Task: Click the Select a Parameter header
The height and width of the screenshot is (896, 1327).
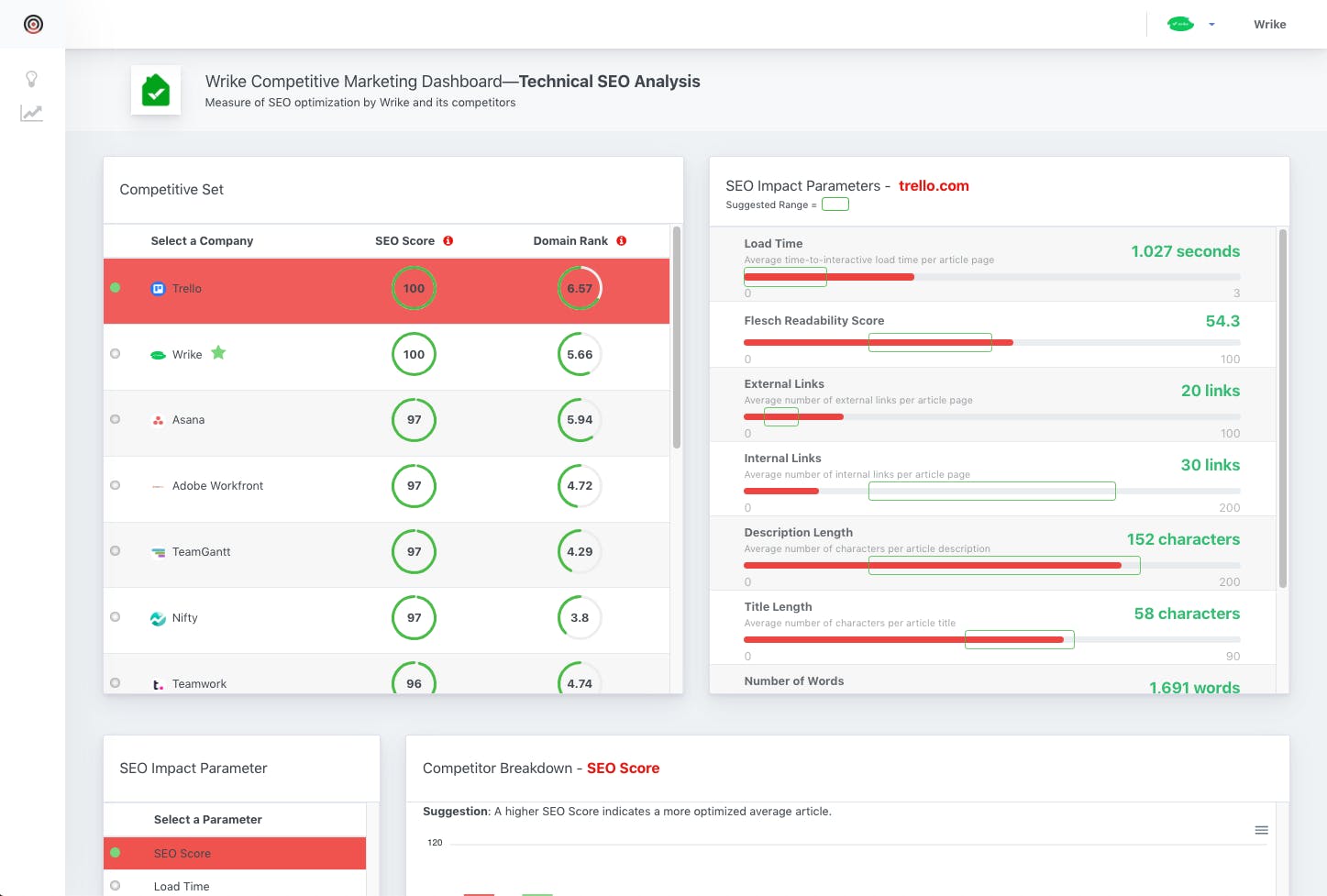Action: coord(207,820)
